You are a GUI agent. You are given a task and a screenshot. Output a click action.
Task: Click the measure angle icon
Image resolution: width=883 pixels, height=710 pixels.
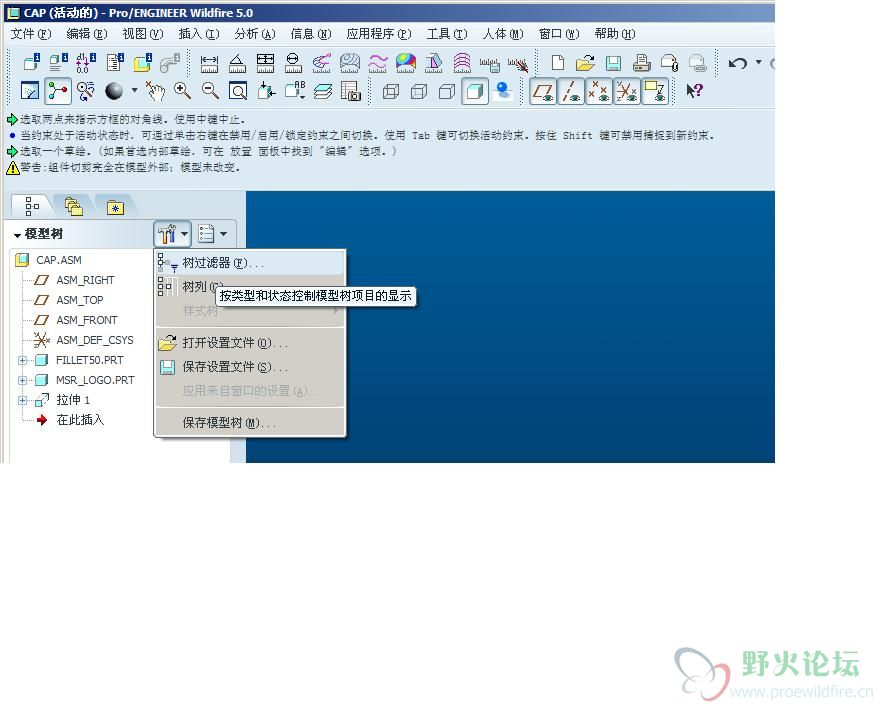[x=237, y=63]
